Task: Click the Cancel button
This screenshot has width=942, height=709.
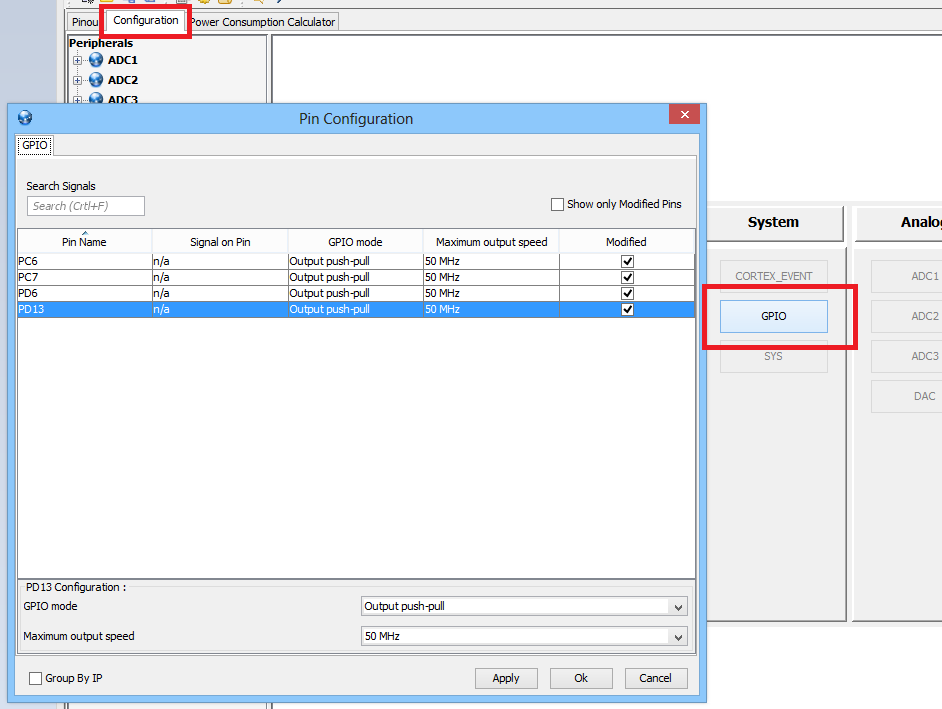Action: click(x=655, y=678)
